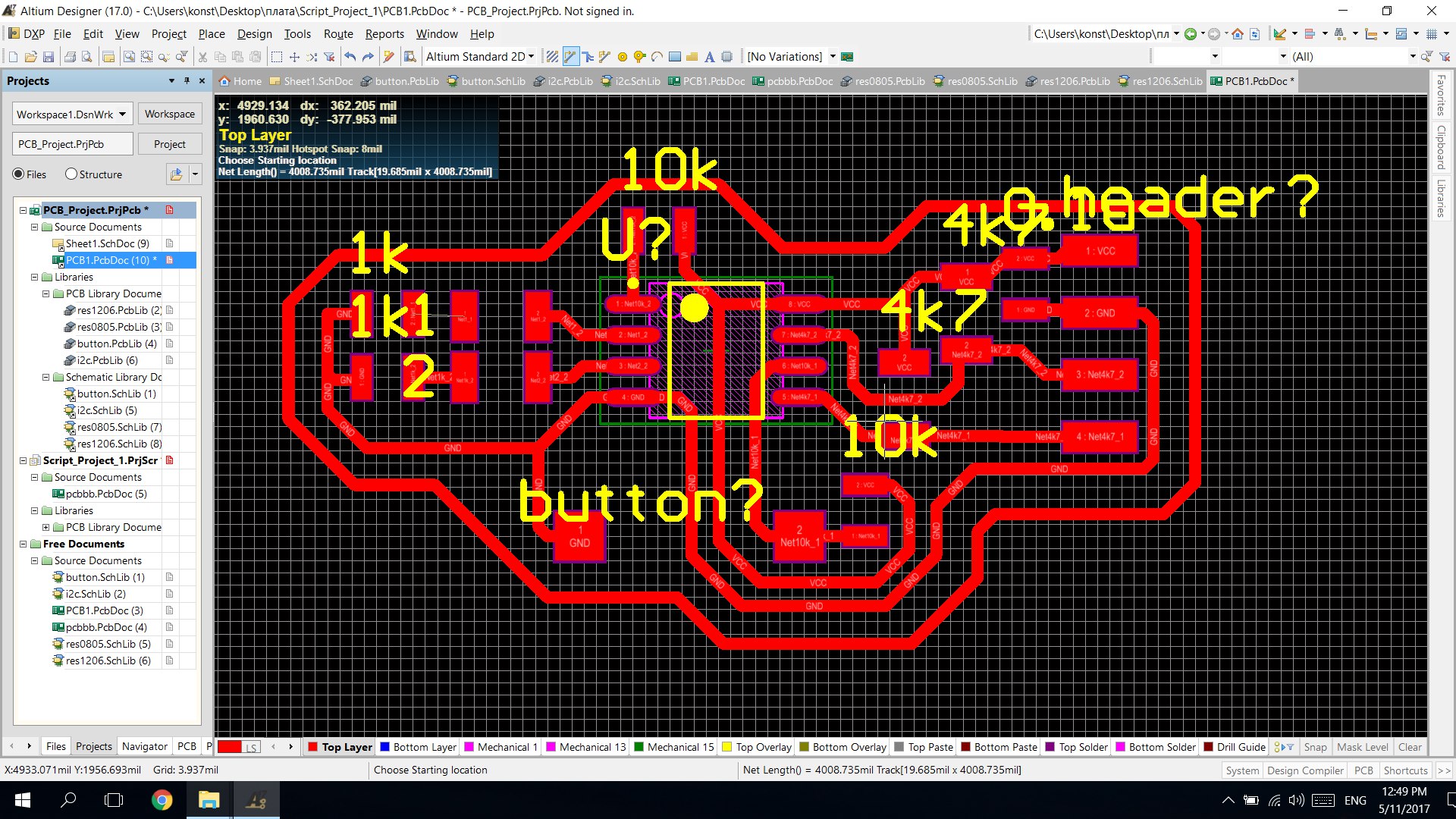This screenshot has height=819, width=1456.
Task: Collapse the PCB_Project.PrjPcb tree node
Action: click(x=23, y=210)
